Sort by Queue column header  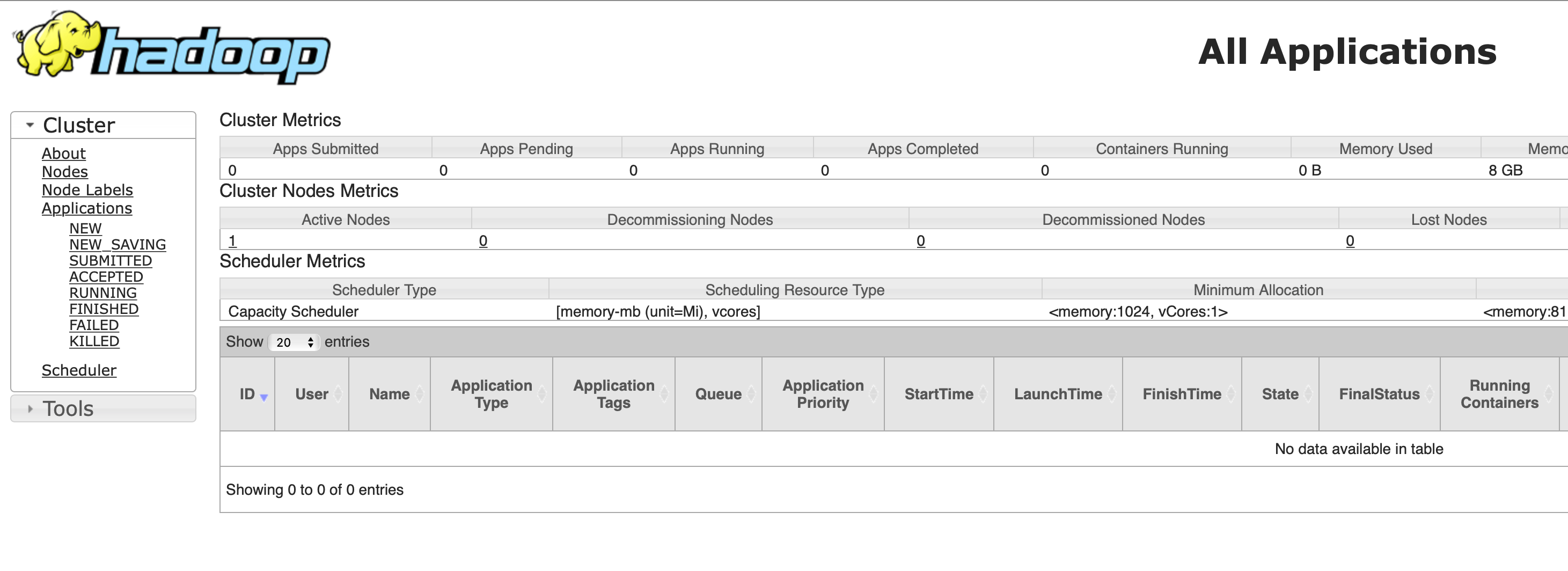[717, 394]
